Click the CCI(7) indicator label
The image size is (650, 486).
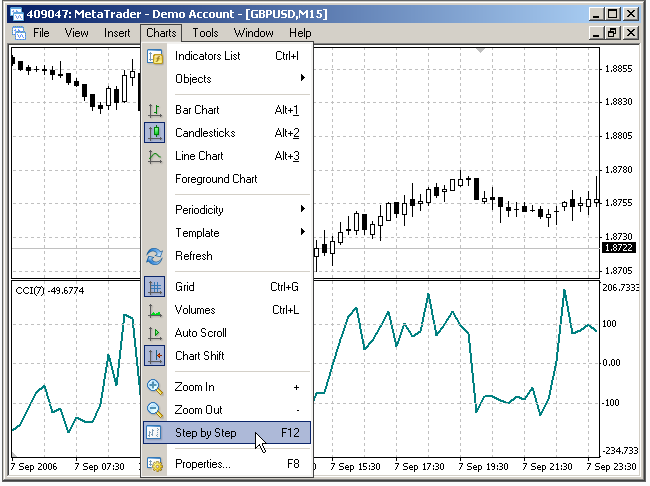(x=50, y=291)
